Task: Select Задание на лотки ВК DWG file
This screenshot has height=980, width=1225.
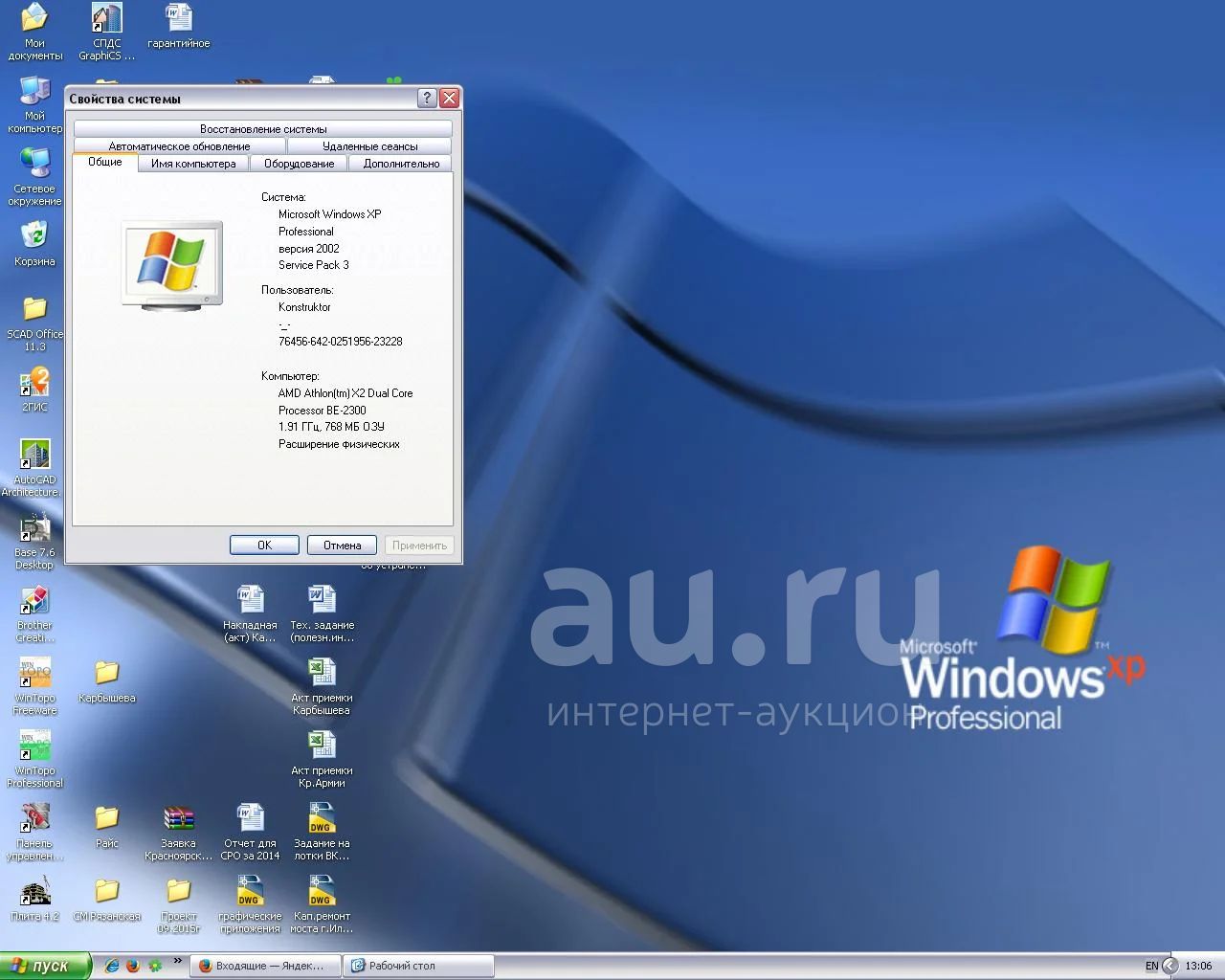Action: (x=322, y=832)
